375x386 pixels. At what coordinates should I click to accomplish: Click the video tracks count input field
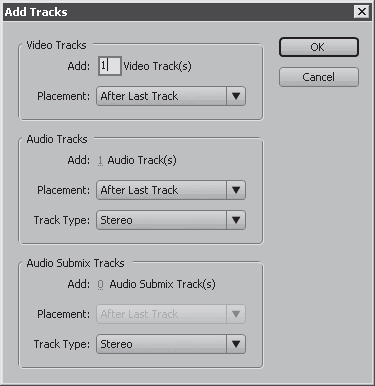(x=110, y=66)
